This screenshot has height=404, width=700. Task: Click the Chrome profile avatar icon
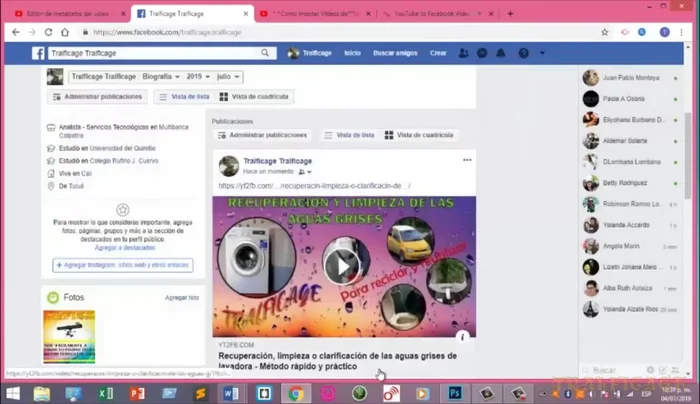tap(665, 32)
